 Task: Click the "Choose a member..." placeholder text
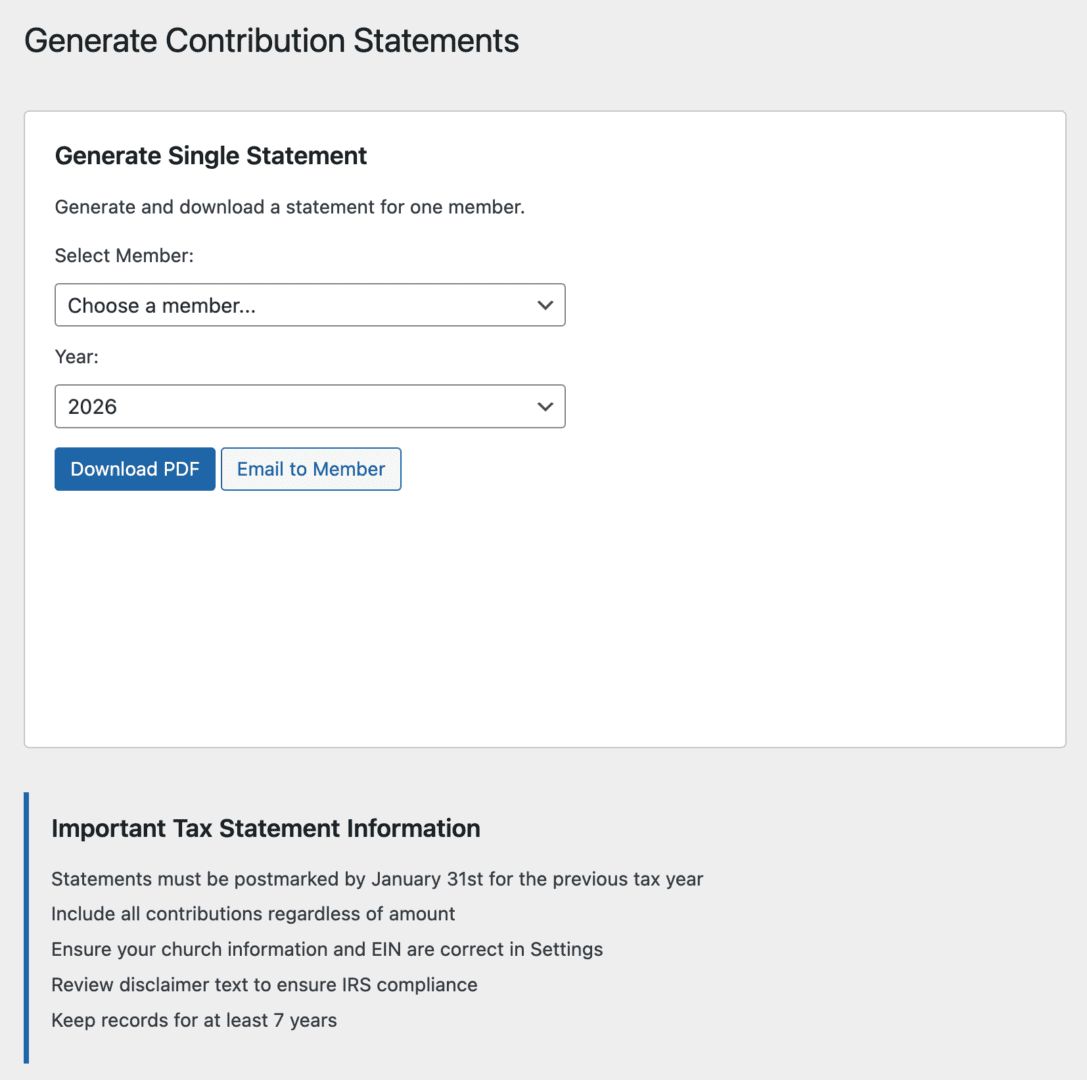[162, 306]
